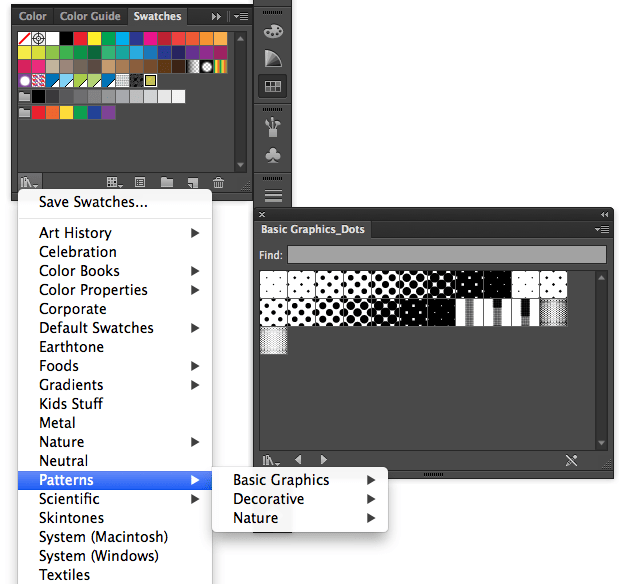This screenshot has height=584, width=636.
Task: Open Basic Graphics_Dots panel flyout menu
Action: (x=602, y=230)
